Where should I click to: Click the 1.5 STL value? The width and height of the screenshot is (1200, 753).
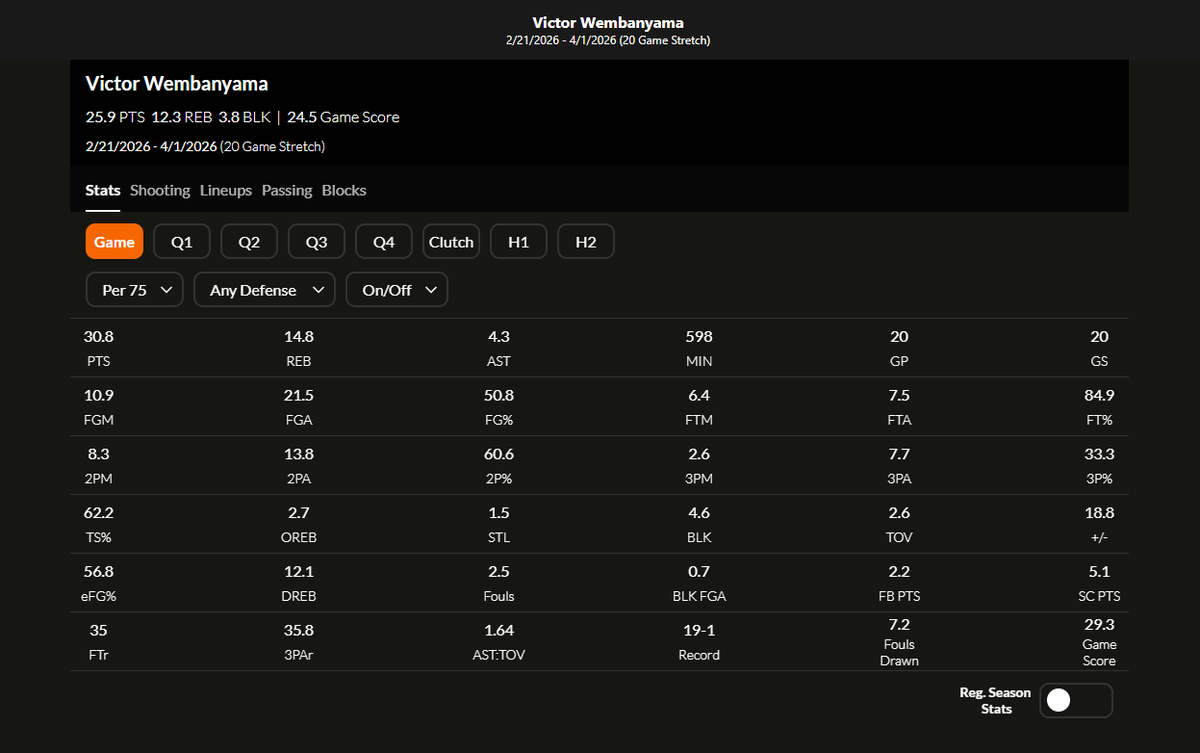point(499,513)
